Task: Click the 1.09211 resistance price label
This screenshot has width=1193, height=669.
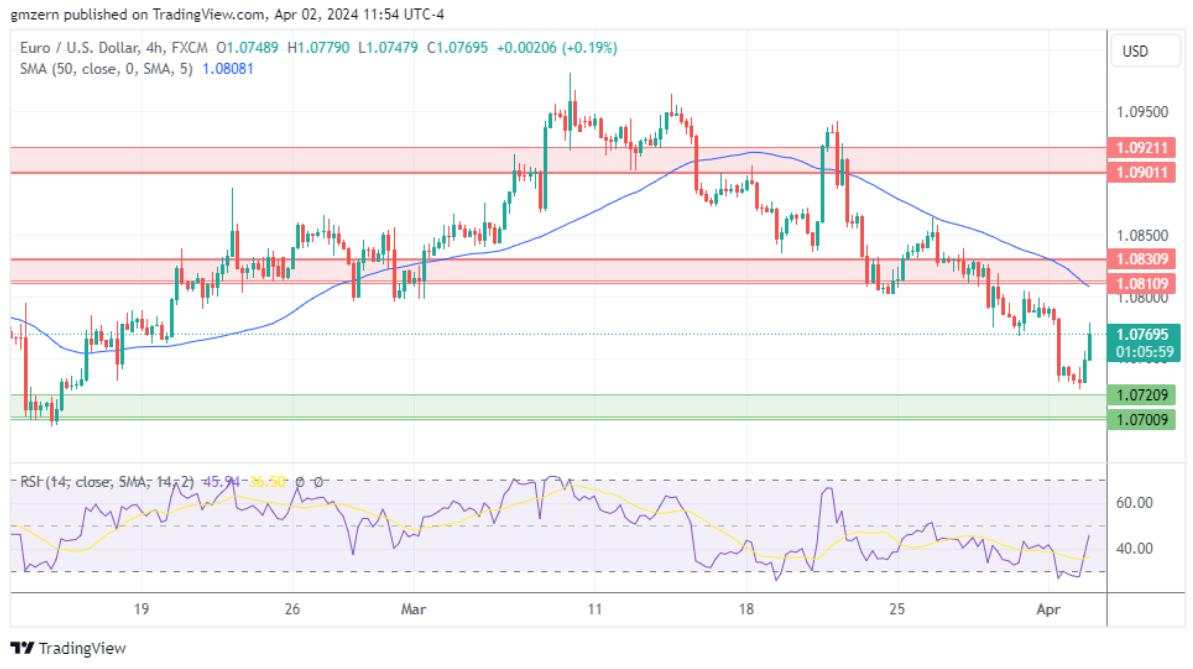Action: (x=1142, y=148)
